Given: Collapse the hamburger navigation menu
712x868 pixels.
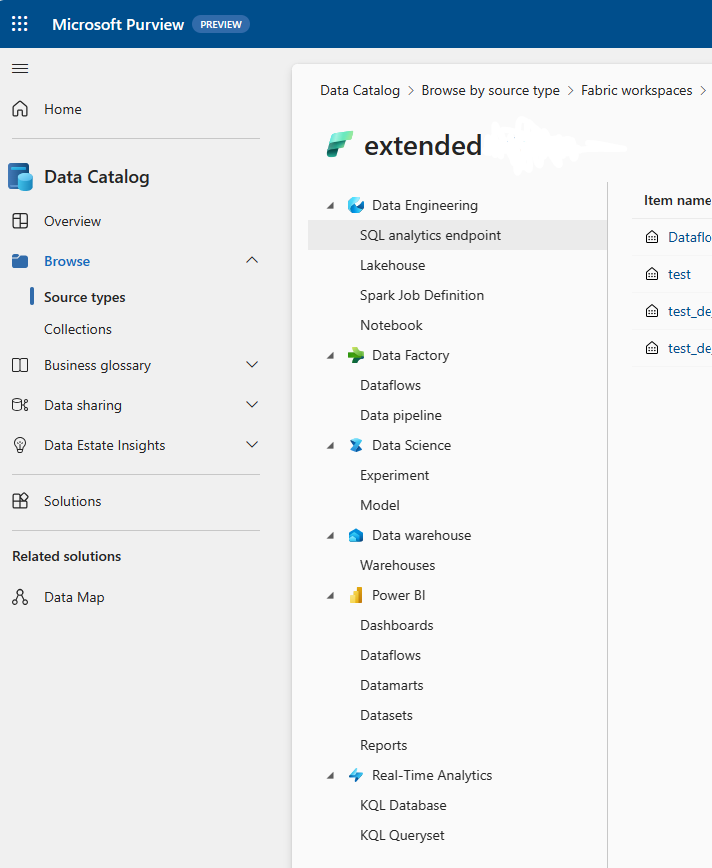Looking at the screenshot, I should tap(20, 69).
